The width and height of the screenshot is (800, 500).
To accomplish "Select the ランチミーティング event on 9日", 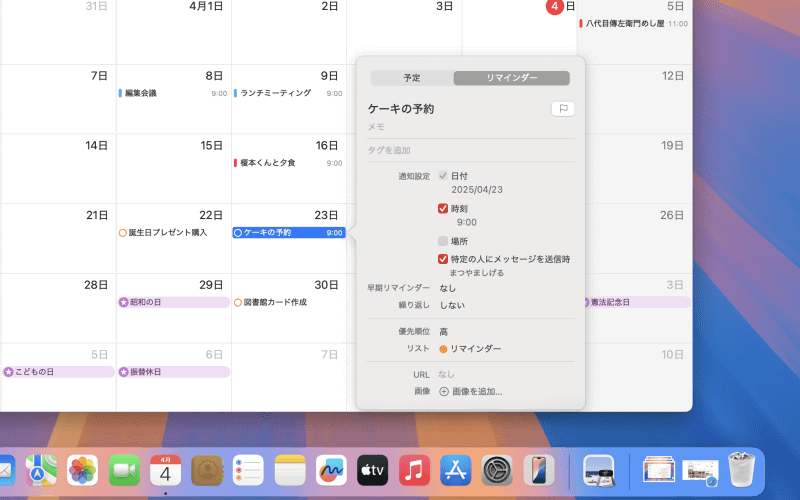I will pyautogui.click(x=288, y=93).
